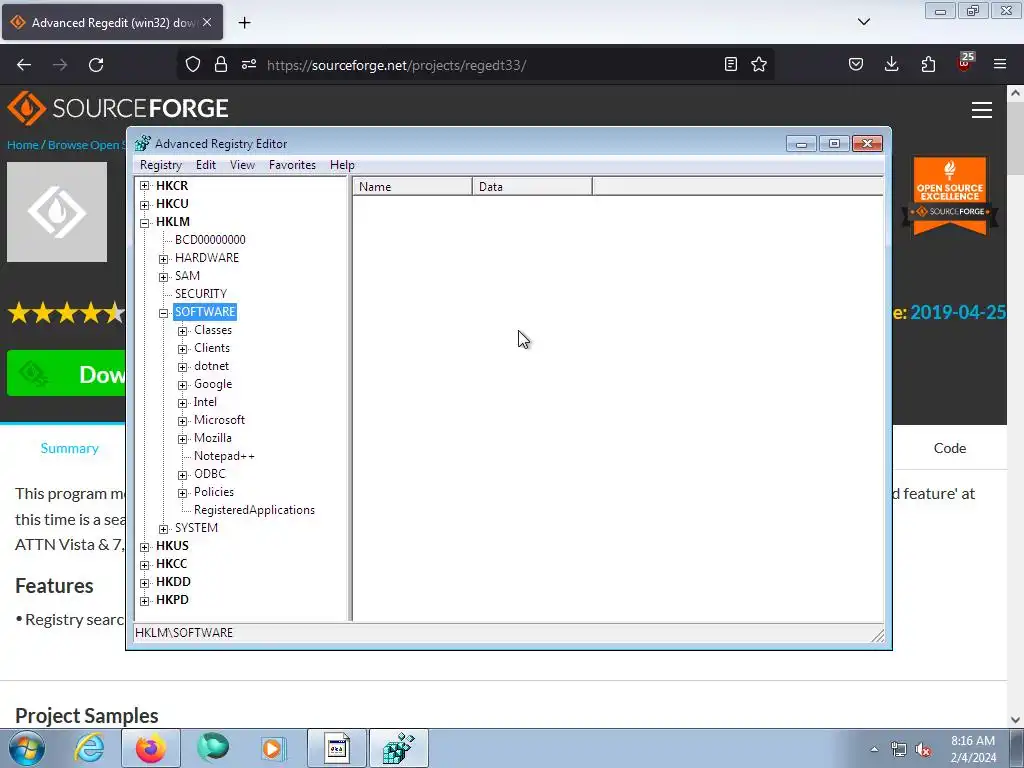Open the Help menu

click(342, 165)
